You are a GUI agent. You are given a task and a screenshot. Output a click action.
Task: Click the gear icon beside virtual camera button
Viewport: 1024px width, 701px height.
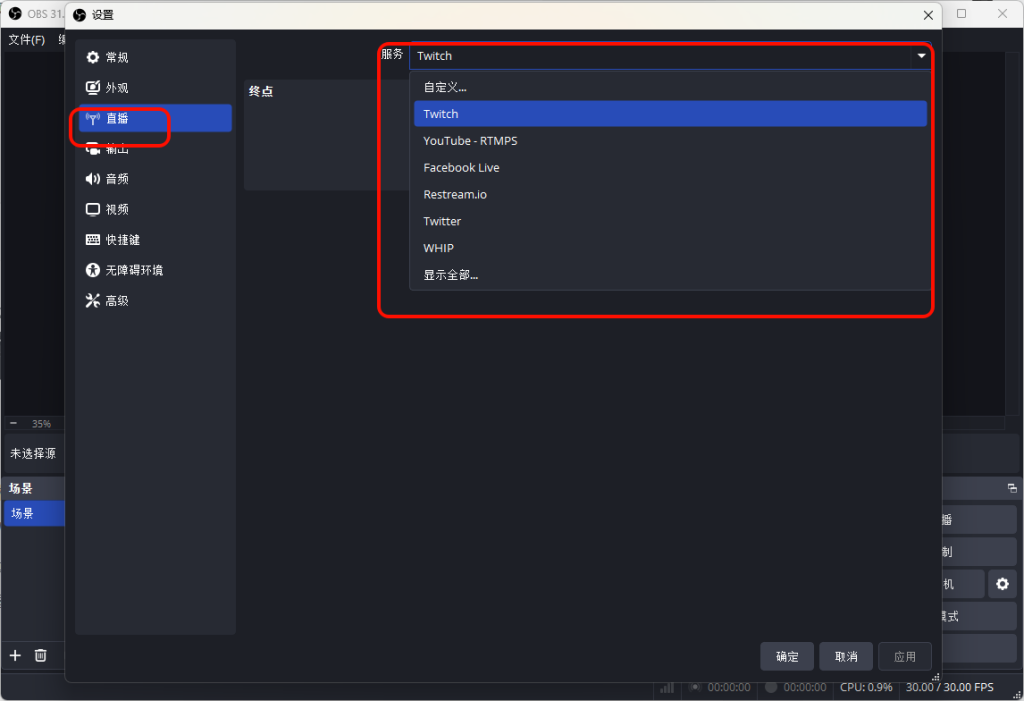point(1002,584)
